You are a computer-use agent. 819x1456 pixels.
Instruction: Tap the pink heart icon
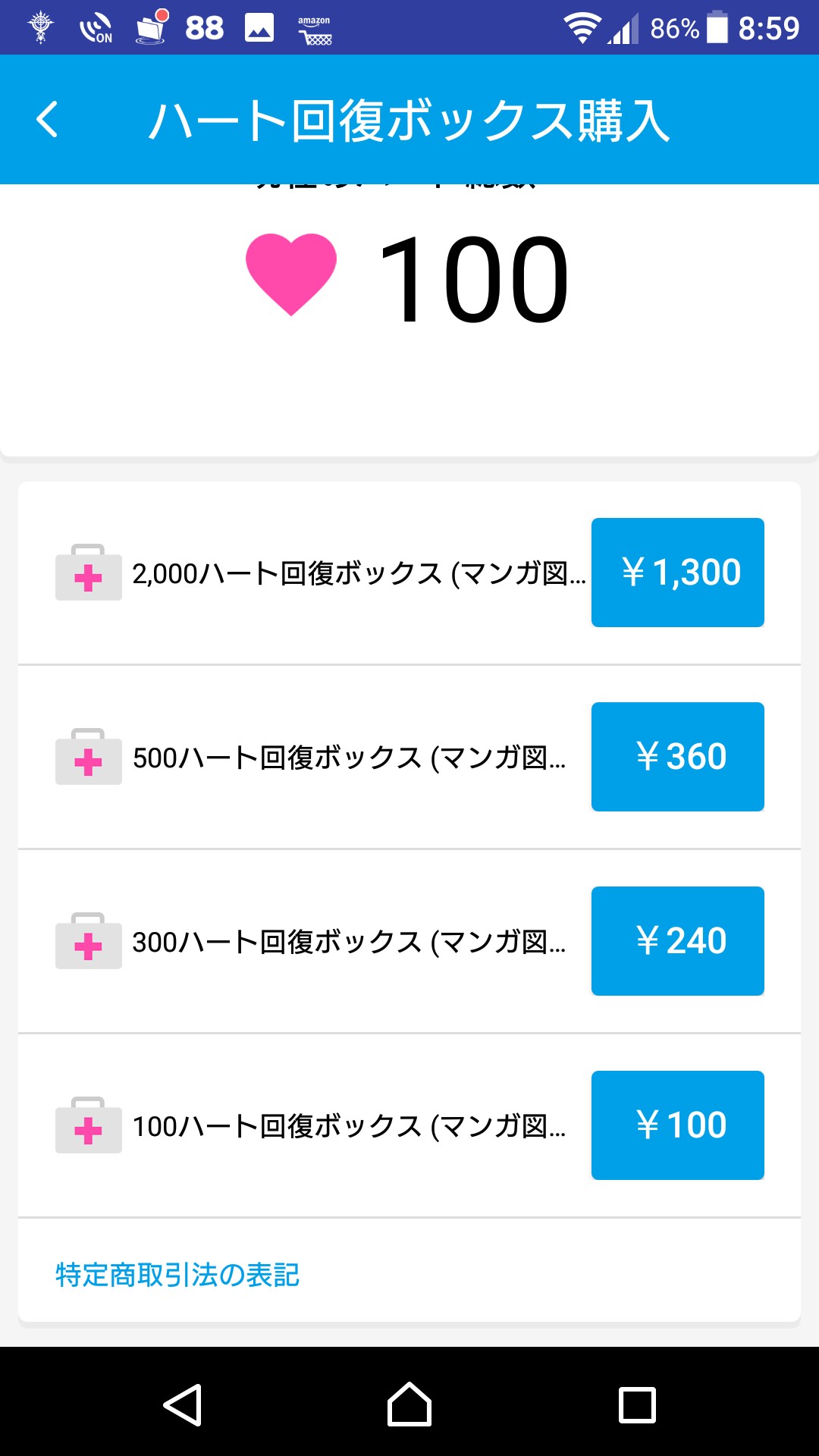(291, 273)
